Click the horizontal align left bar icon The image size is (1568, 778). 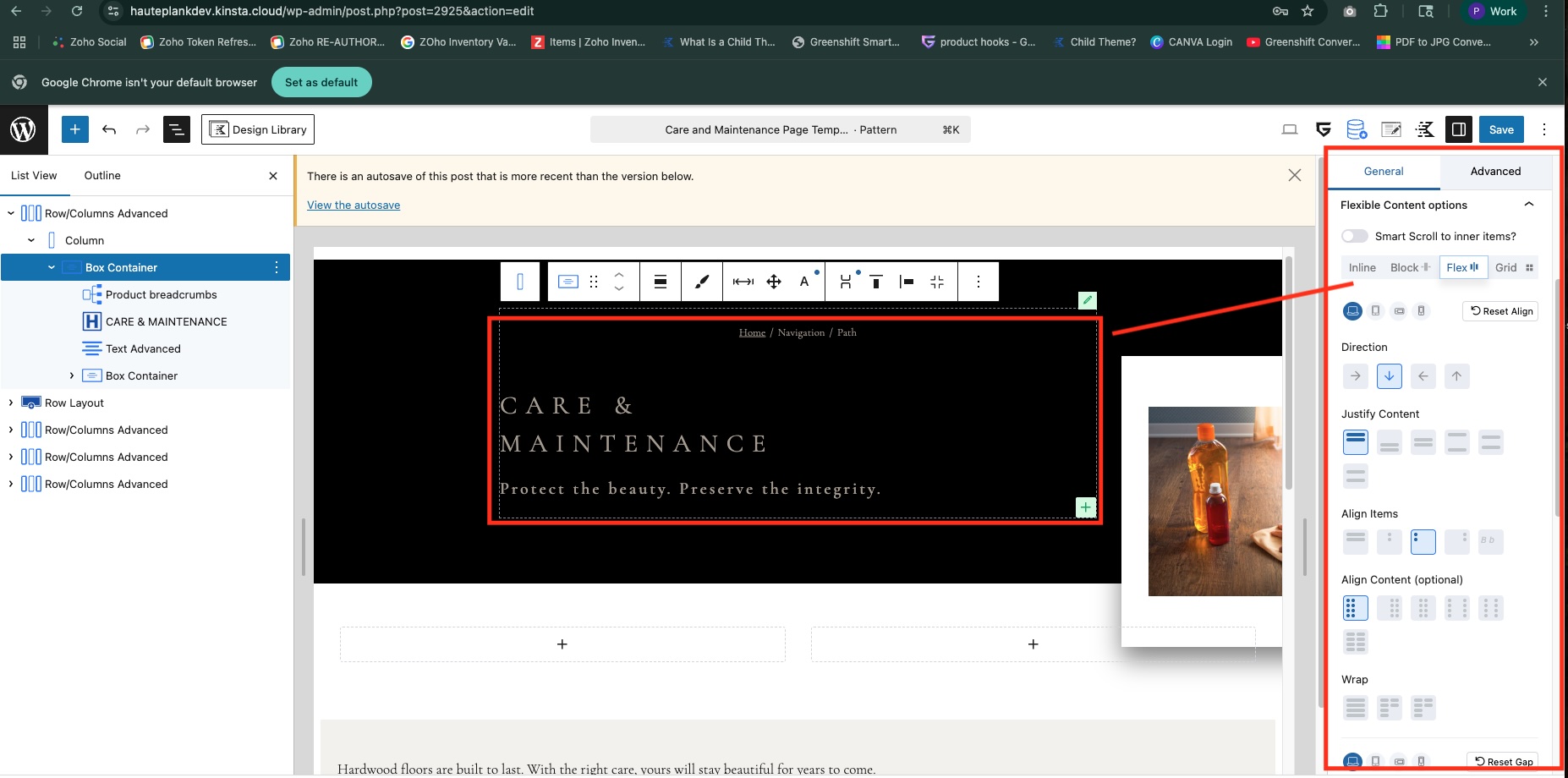point(907,282)
